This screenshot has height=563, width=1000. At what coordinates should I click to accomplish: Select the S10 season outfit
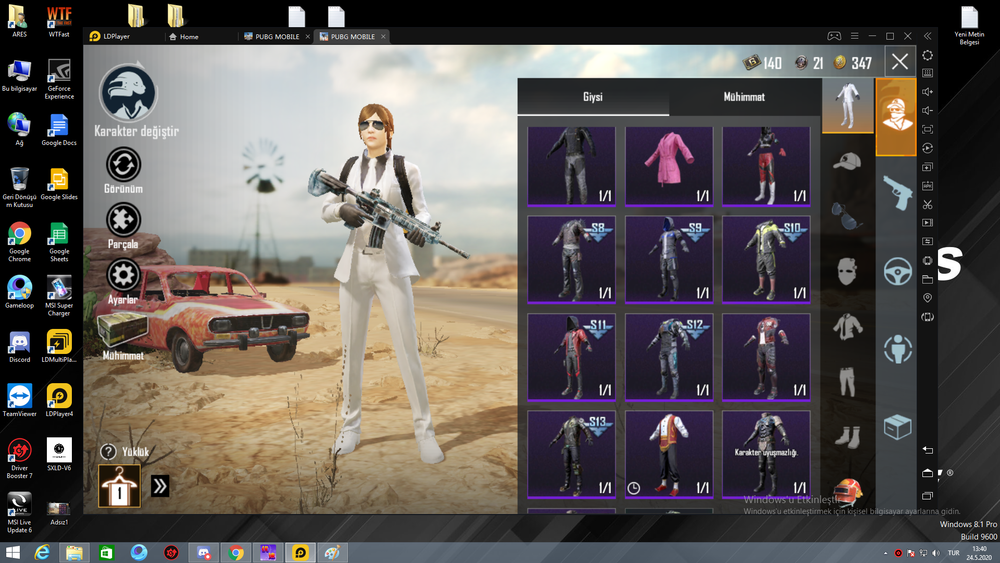pyautogui.click(x=766, y=260)
